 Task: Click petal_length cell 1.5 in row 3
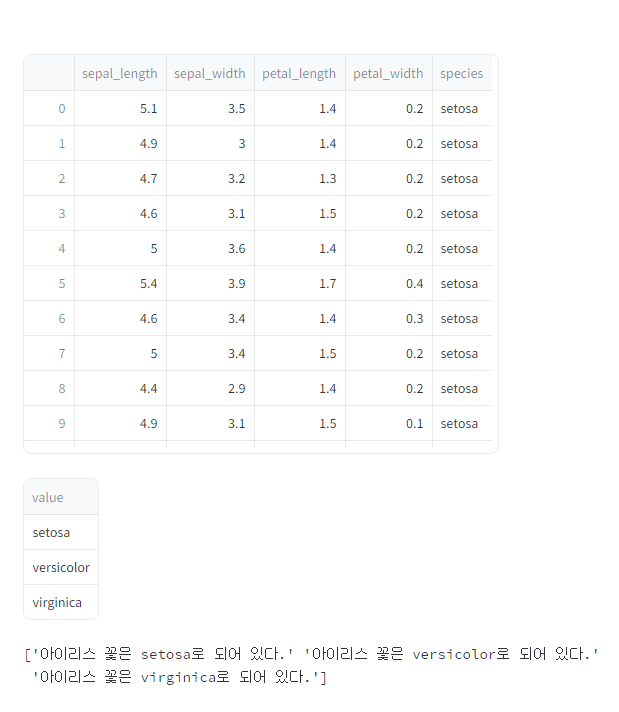pos(300,213)
